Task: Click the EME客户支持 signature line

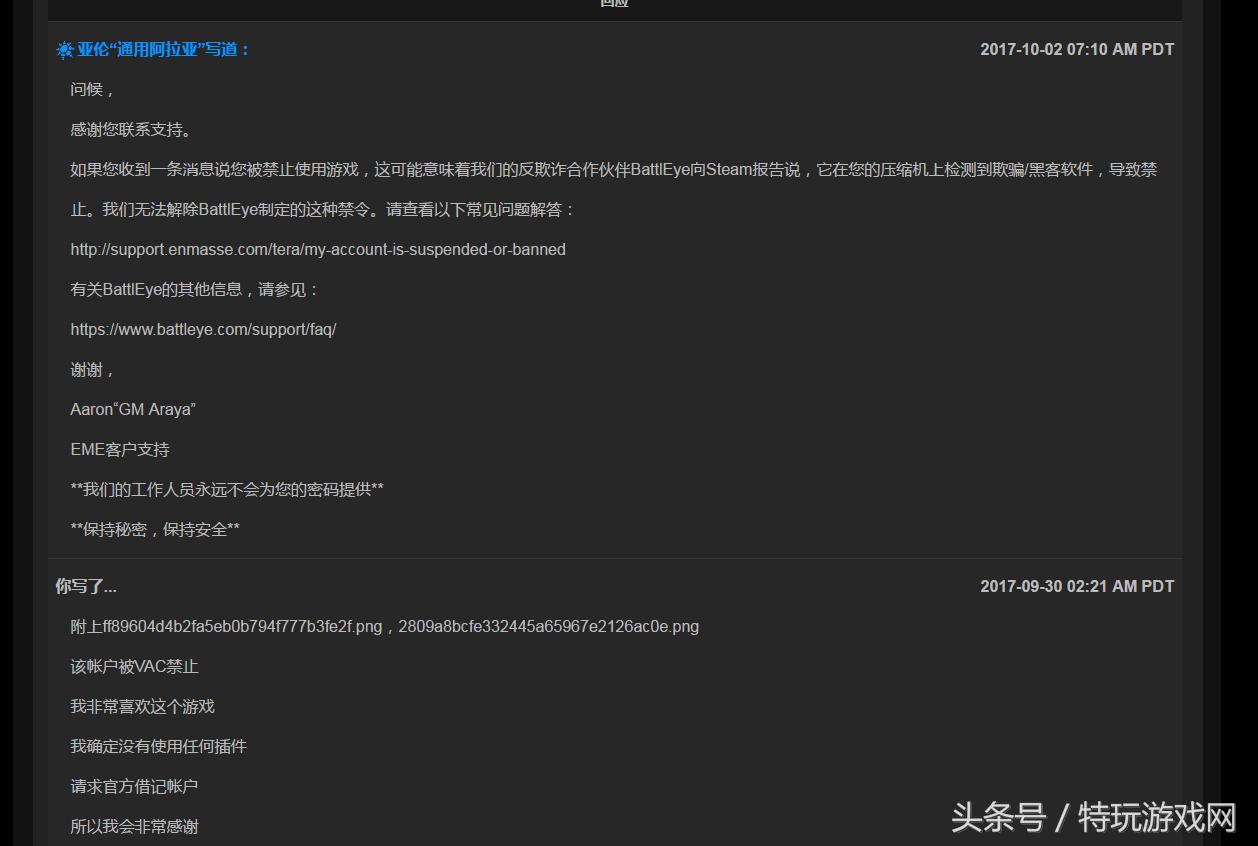Action: [119, 449]
